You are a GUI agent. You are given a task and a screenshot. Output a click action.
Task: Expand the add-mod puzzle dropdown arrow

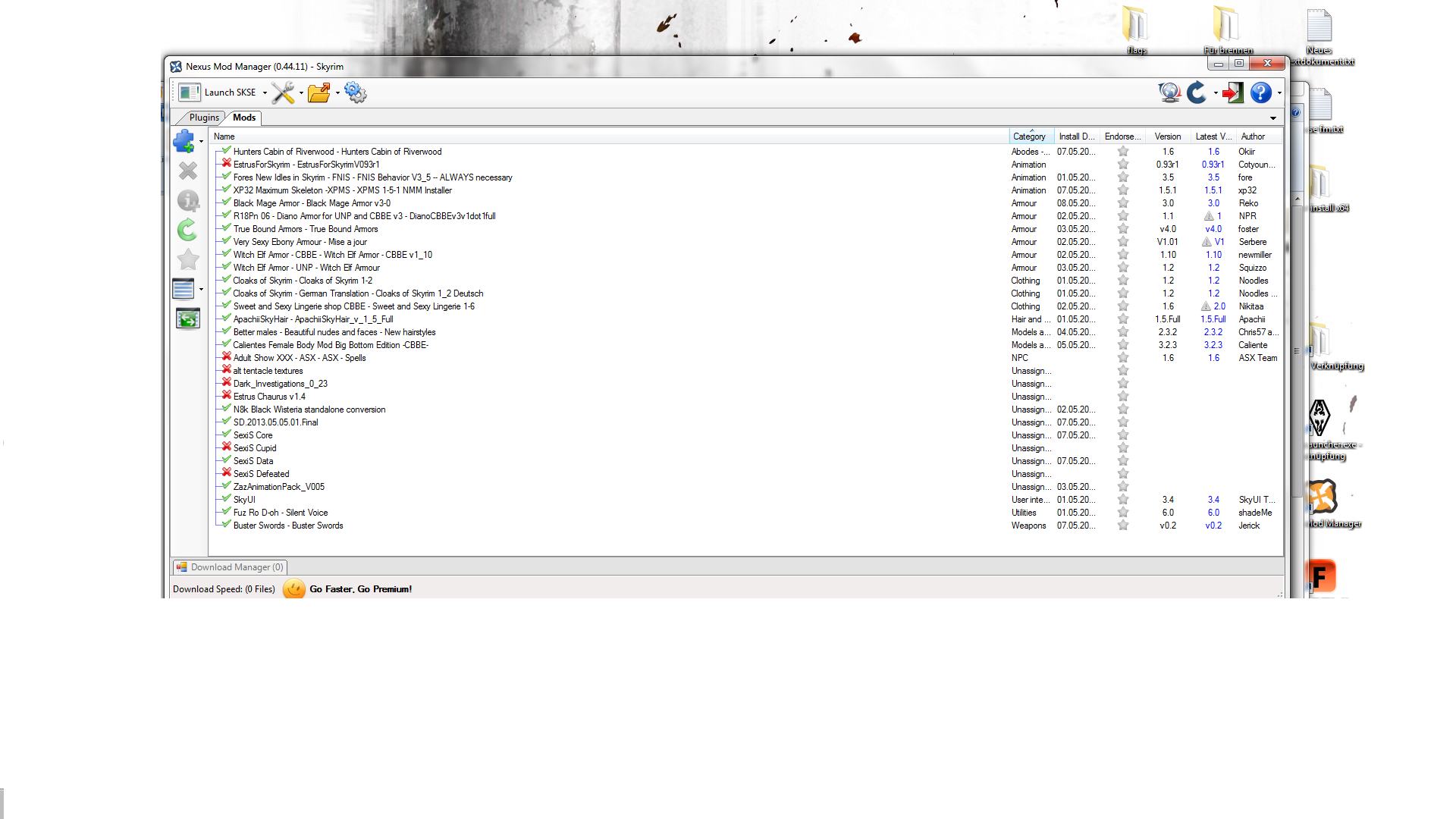click(201, 142)
